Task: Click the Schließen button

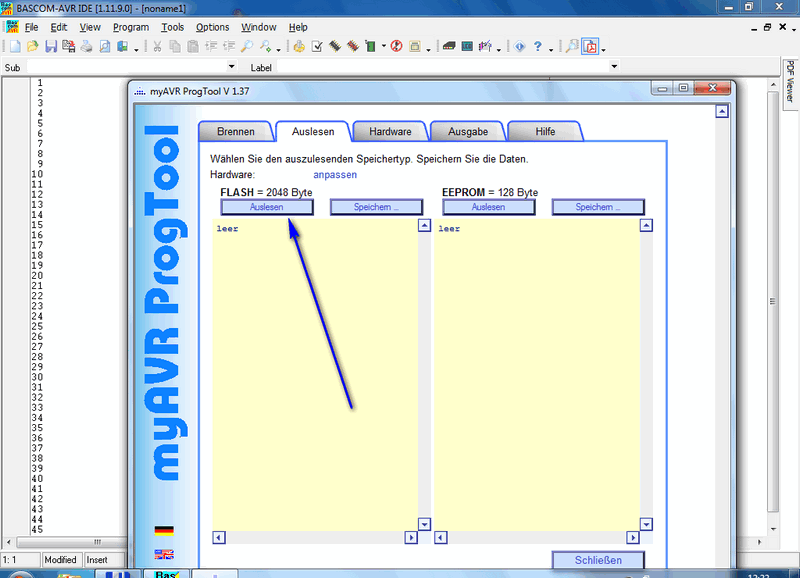Action: [x=598, y=560]
